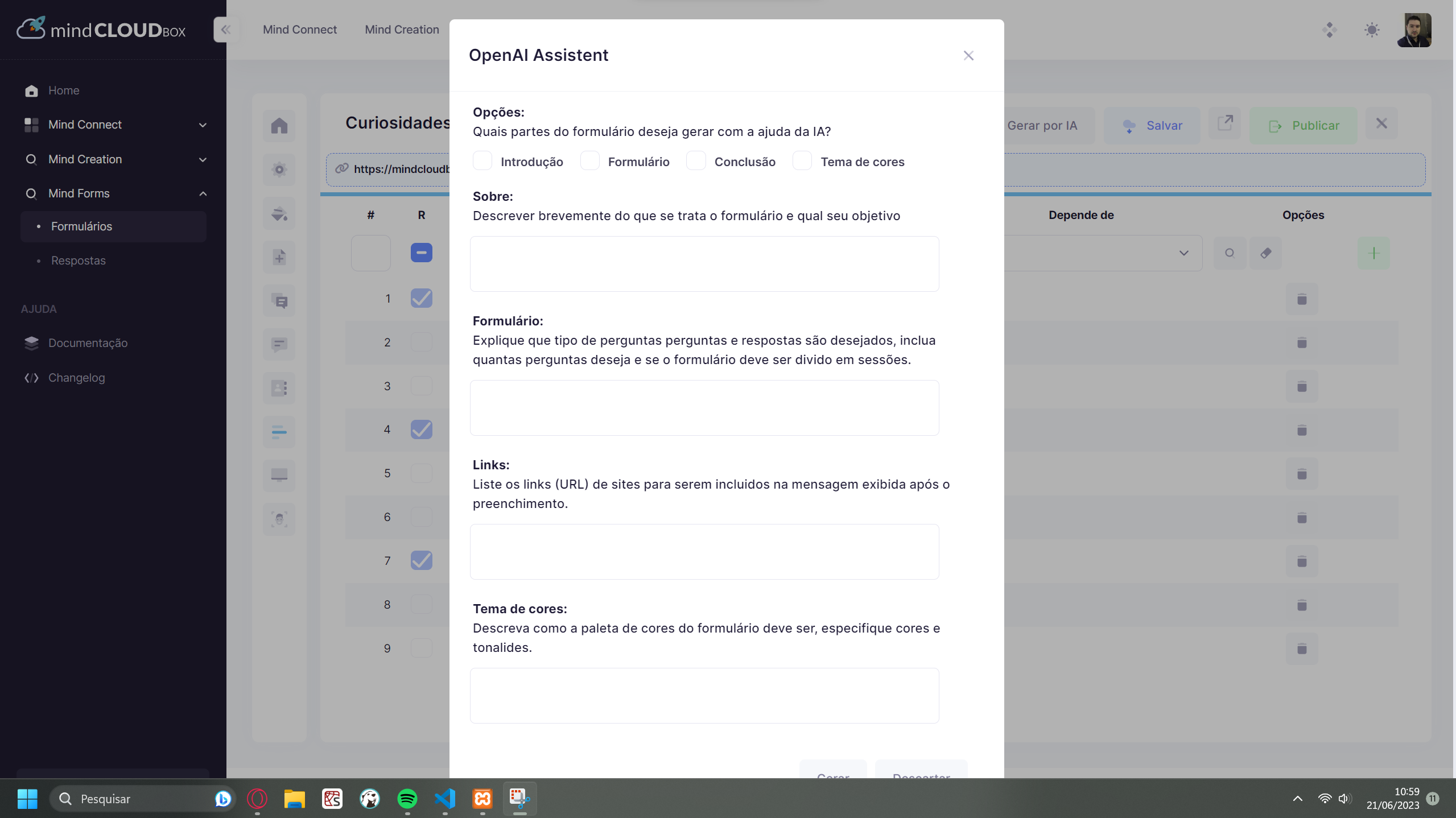1456x818 pixels.
Task: Click the paint bucket theme icon
Action: click(x=279, y=213)
